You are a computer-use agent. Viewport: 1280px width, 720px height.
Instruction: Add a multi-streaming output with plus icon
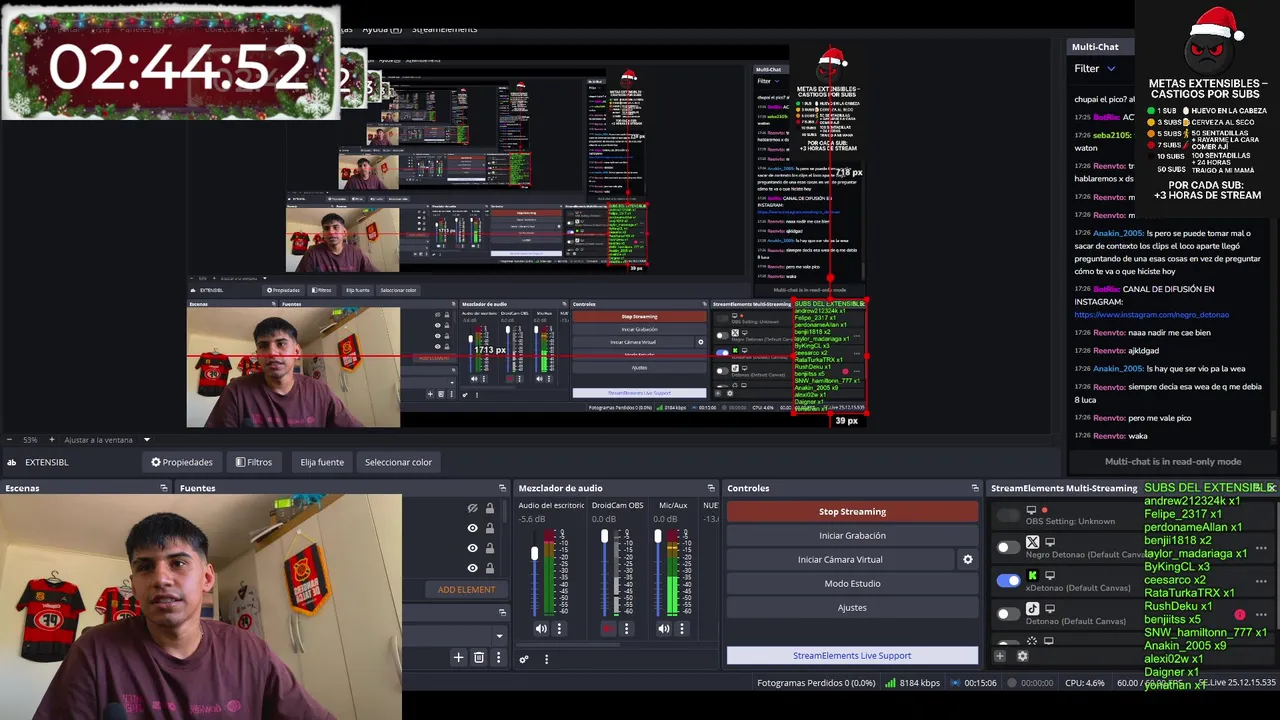click(x=1000, y=656)
